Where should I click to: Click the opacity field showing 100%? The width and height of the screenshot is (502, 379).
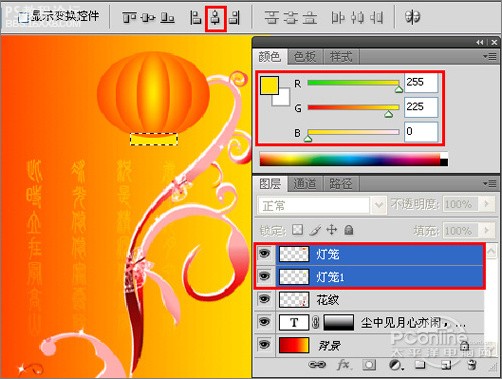pos(461,204)
